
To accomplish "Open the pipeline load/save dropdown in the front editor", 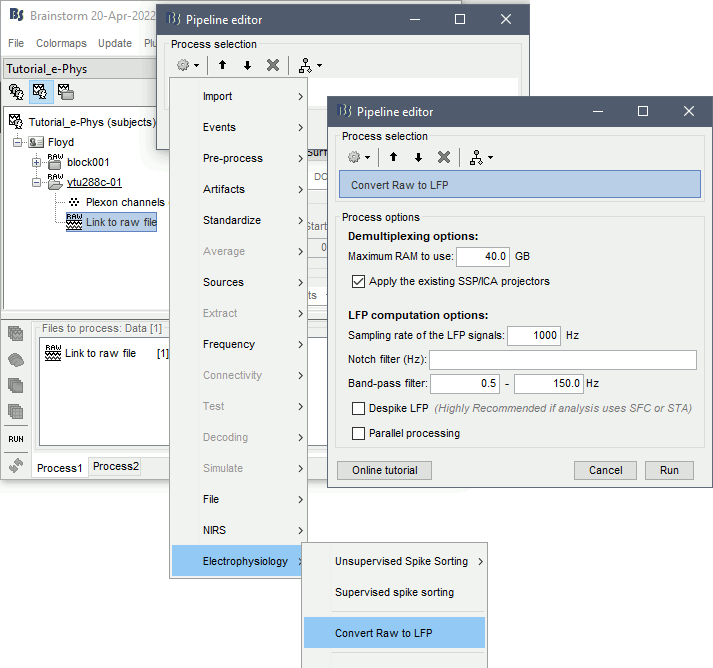I will (481, 157).
